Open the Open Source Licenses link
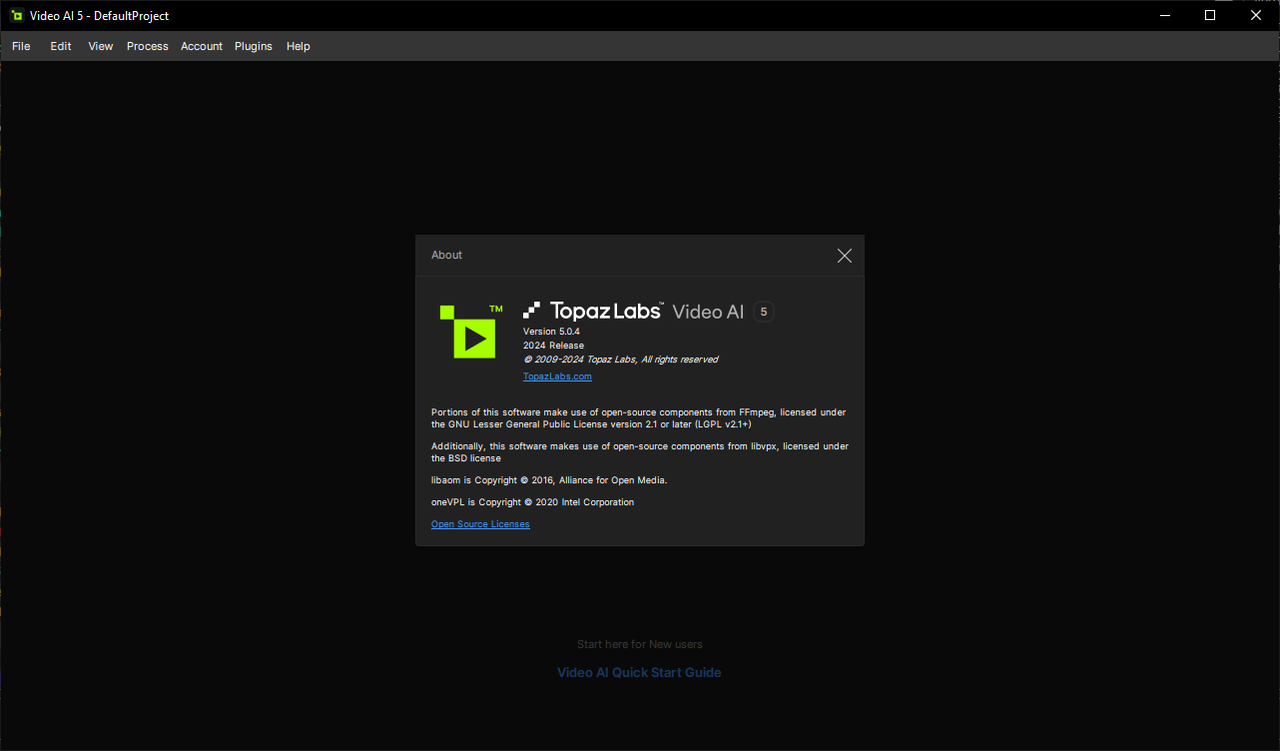1280x751 pixels. (480, 524)
